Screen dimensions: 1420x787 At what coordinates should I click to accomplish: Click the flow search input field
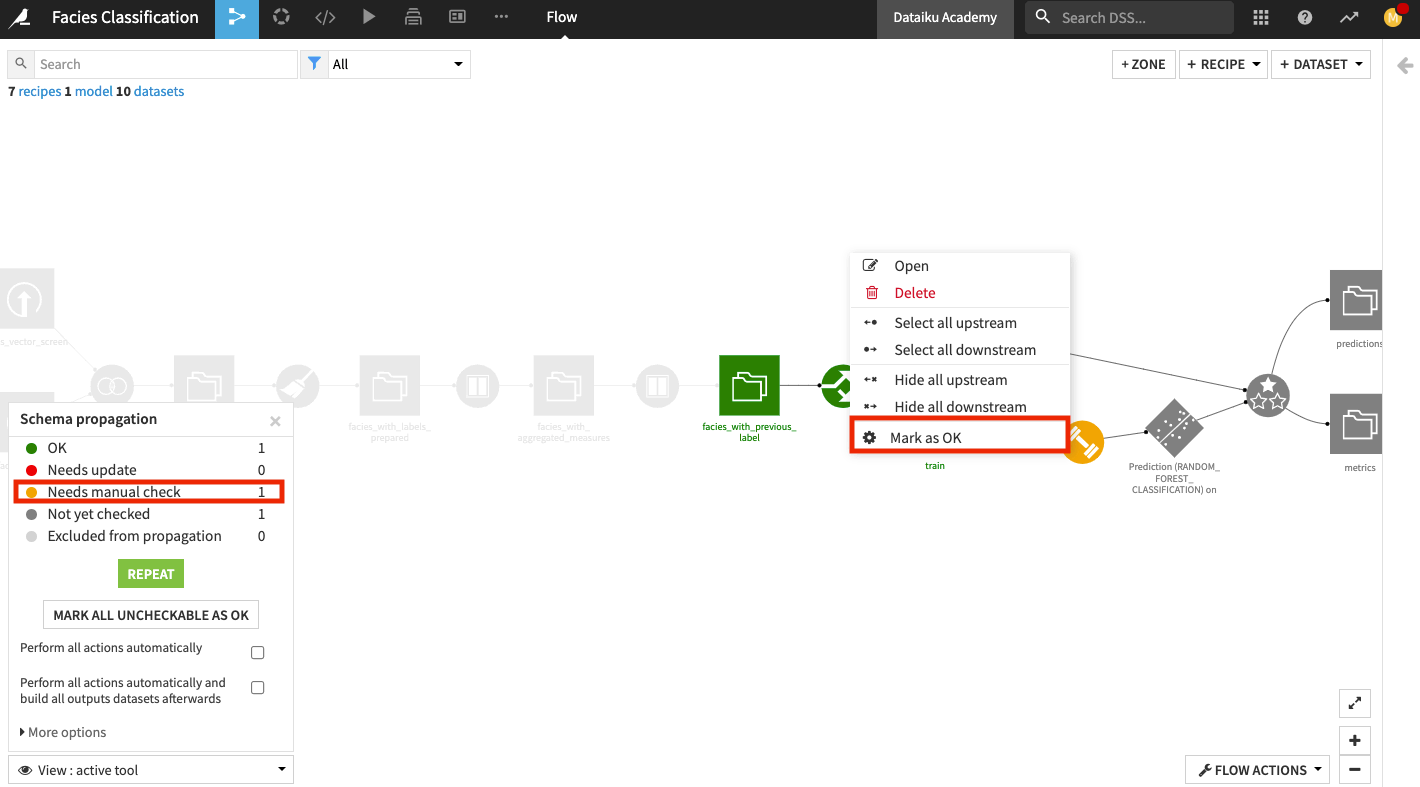[x=165, y=64]
